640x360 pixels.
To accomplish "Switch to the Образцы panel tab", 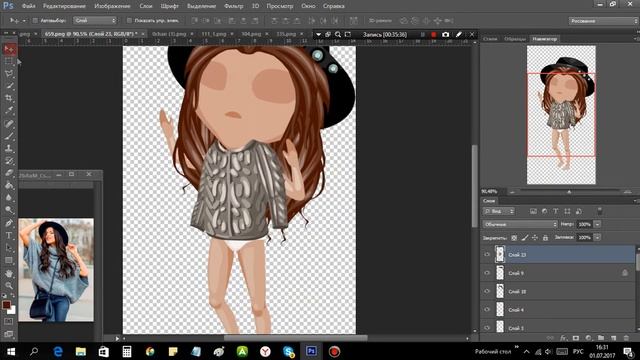I will pyautogui.click(x=515, y=39).
